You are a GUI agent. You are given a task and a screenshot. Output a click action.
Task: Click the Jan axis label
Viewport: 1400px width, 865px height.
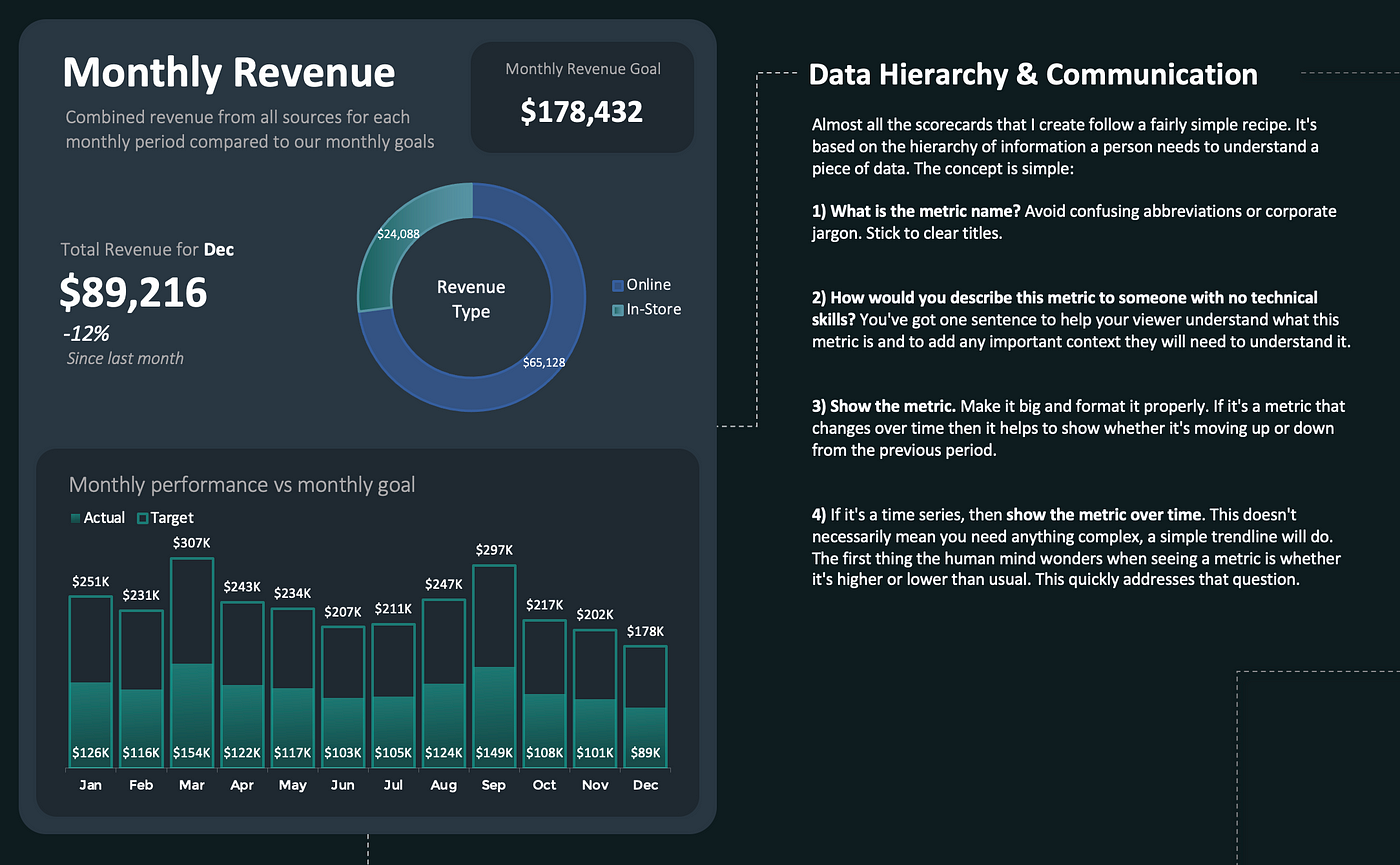[x=90, y=785]
